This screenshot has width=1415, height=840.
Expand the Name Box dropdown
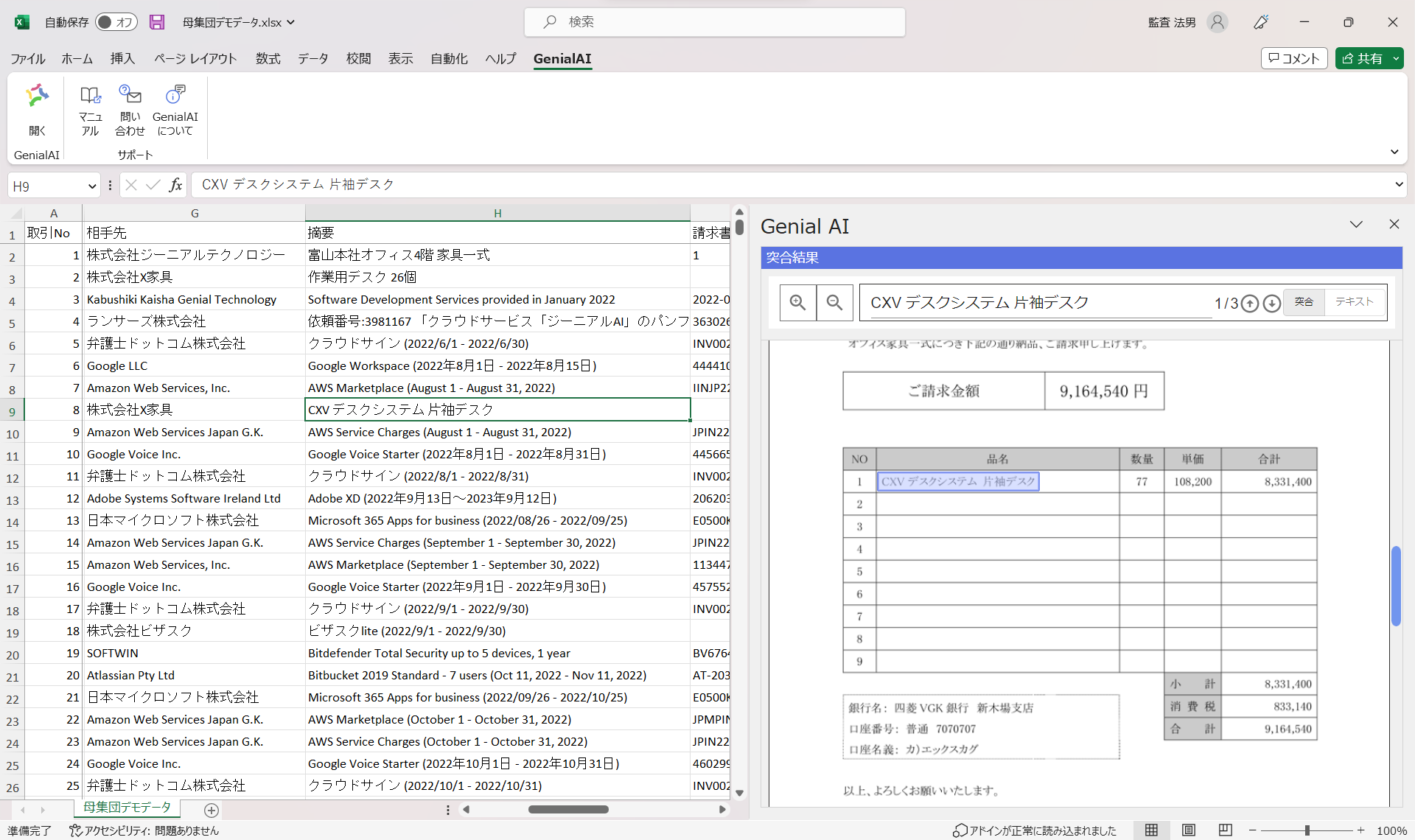(92, 186)
